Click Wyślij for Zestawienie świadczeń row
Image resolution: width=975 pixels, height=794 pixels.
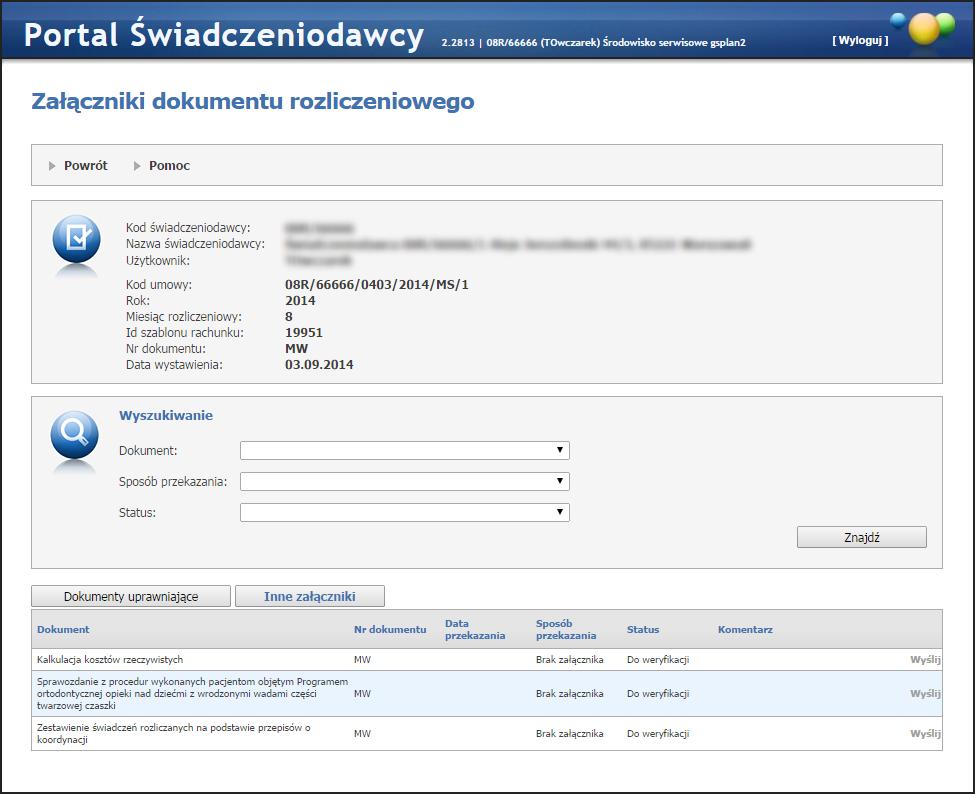point(925,734)
